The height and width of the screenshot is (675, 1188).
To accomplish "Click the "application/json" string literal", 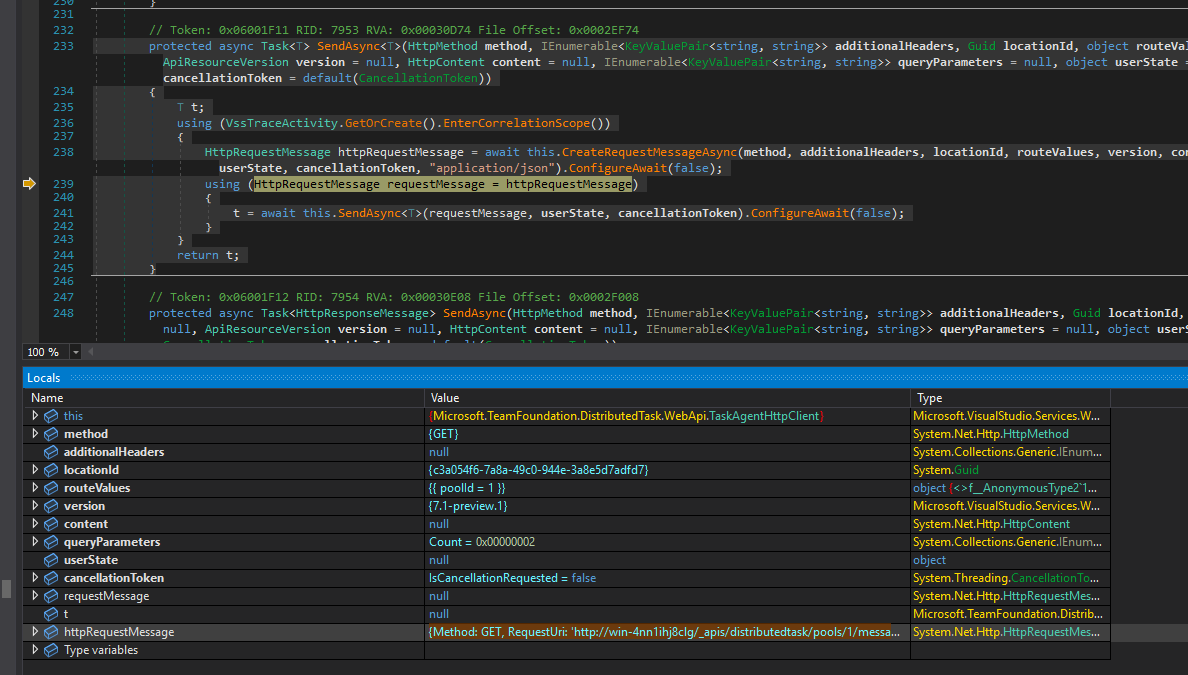I will (492, 168).
